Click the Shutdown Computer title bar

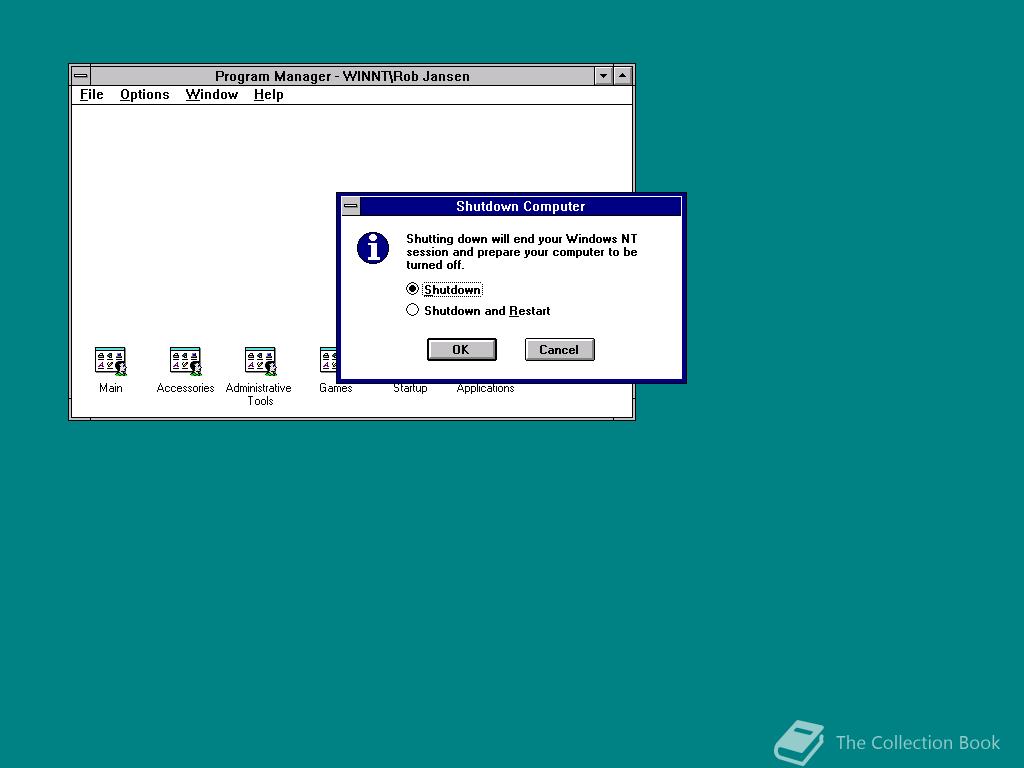click(520, 206)
